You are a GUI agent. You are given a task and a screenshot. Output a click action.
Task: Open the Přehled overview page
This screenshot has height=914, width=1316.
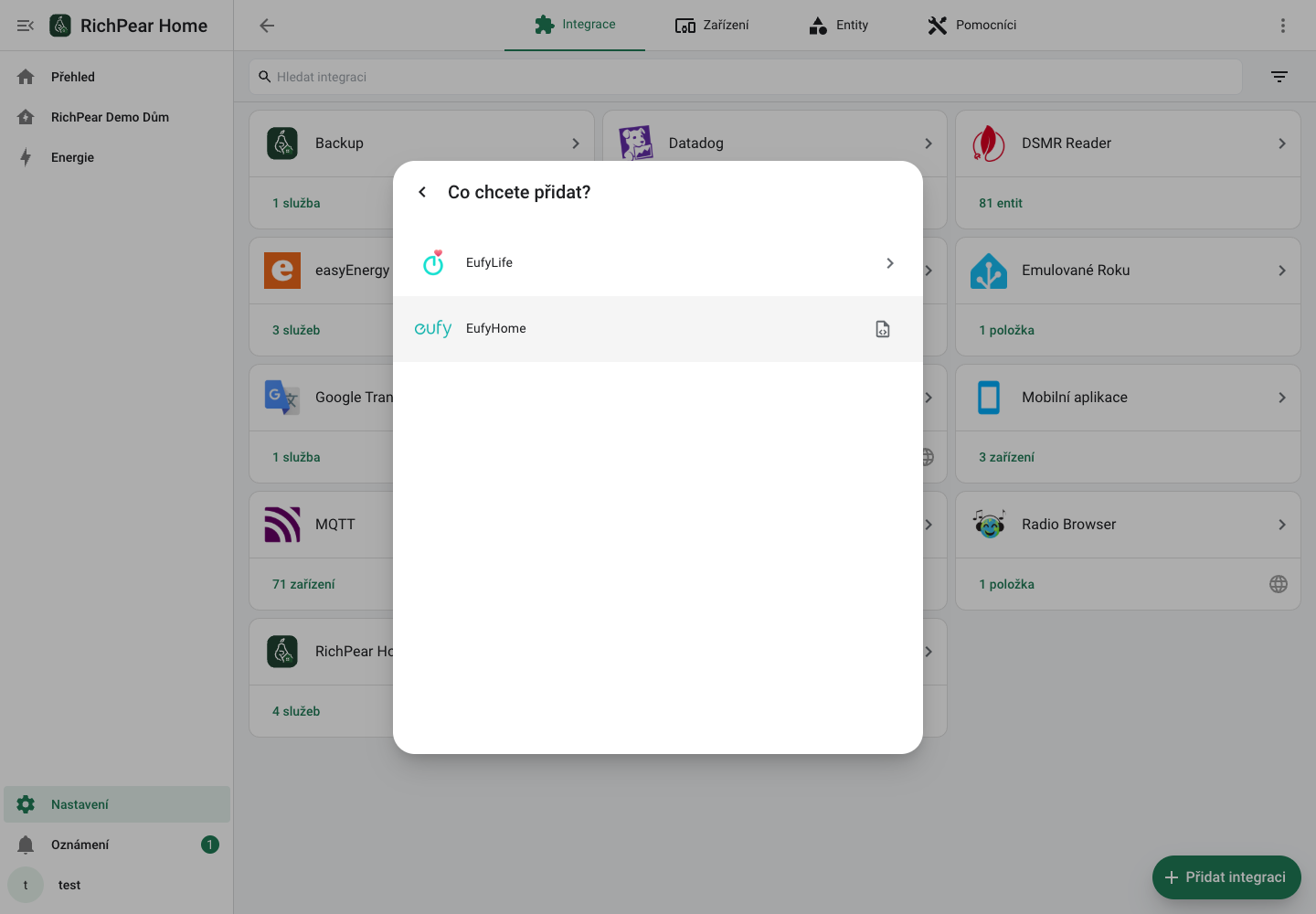pos(117,77)
